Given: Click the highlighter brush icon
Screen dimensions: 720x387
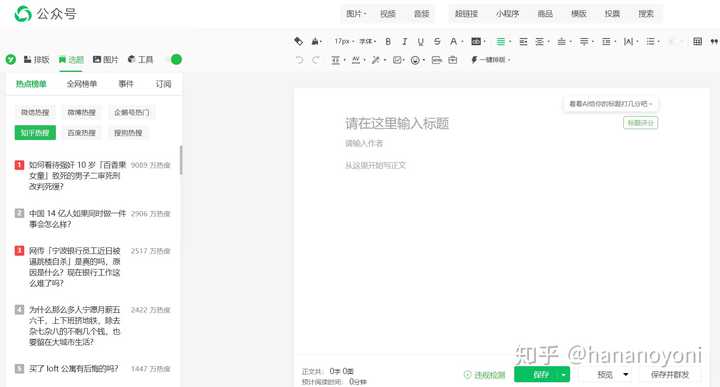Looking at the screenshot, I should 315,41.
